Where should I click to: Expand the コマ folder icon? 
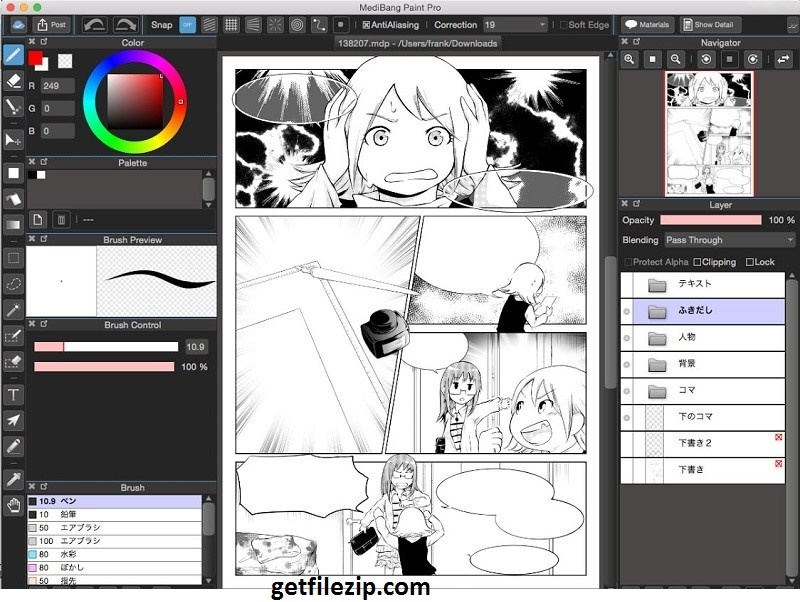point(657,391)
